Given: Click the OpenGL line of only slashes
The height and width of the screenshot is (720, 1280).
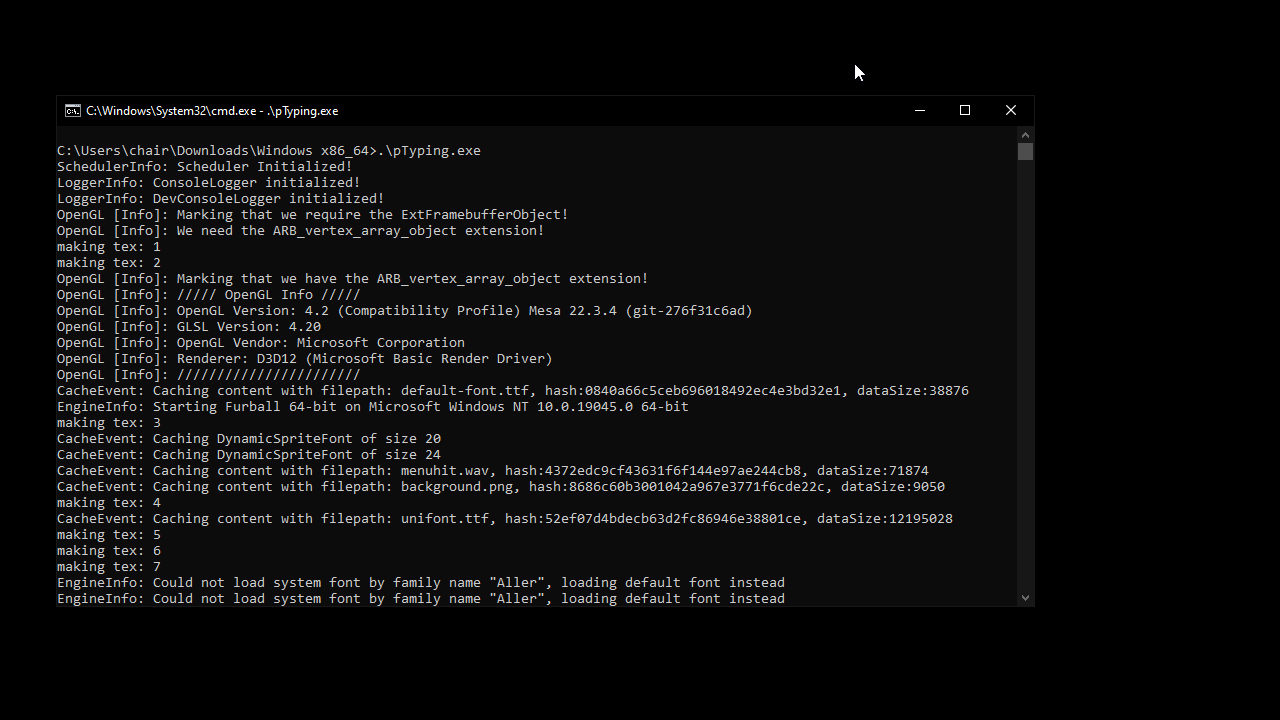Looking at the screenshot, I should coord(209,375).
